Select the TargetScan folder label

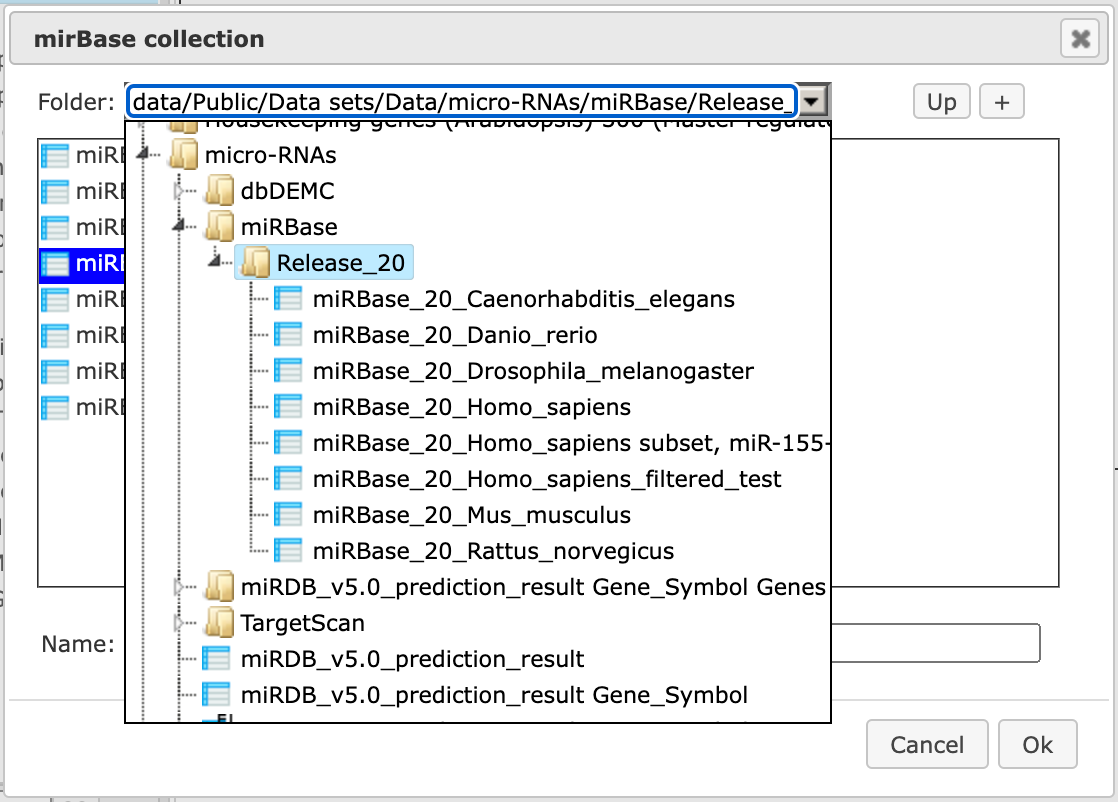pos(302,623)
